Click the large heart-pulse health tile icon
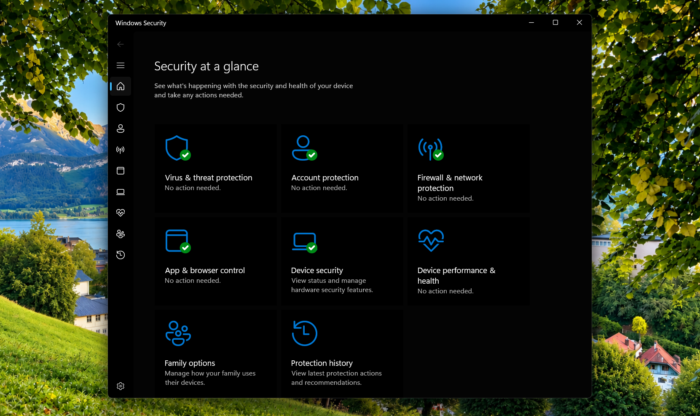This screenshot has height=416, width=700. coord(431,241)
